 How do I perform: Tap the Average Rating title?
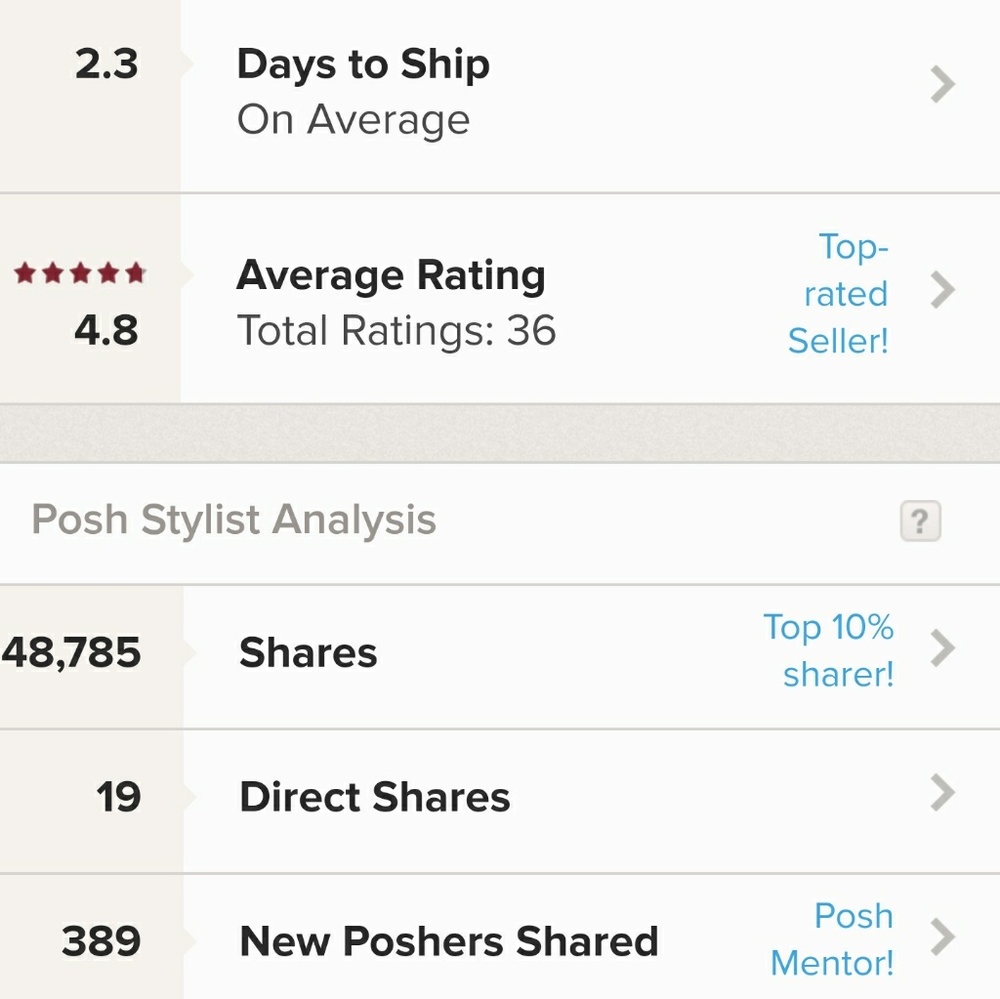391,276
